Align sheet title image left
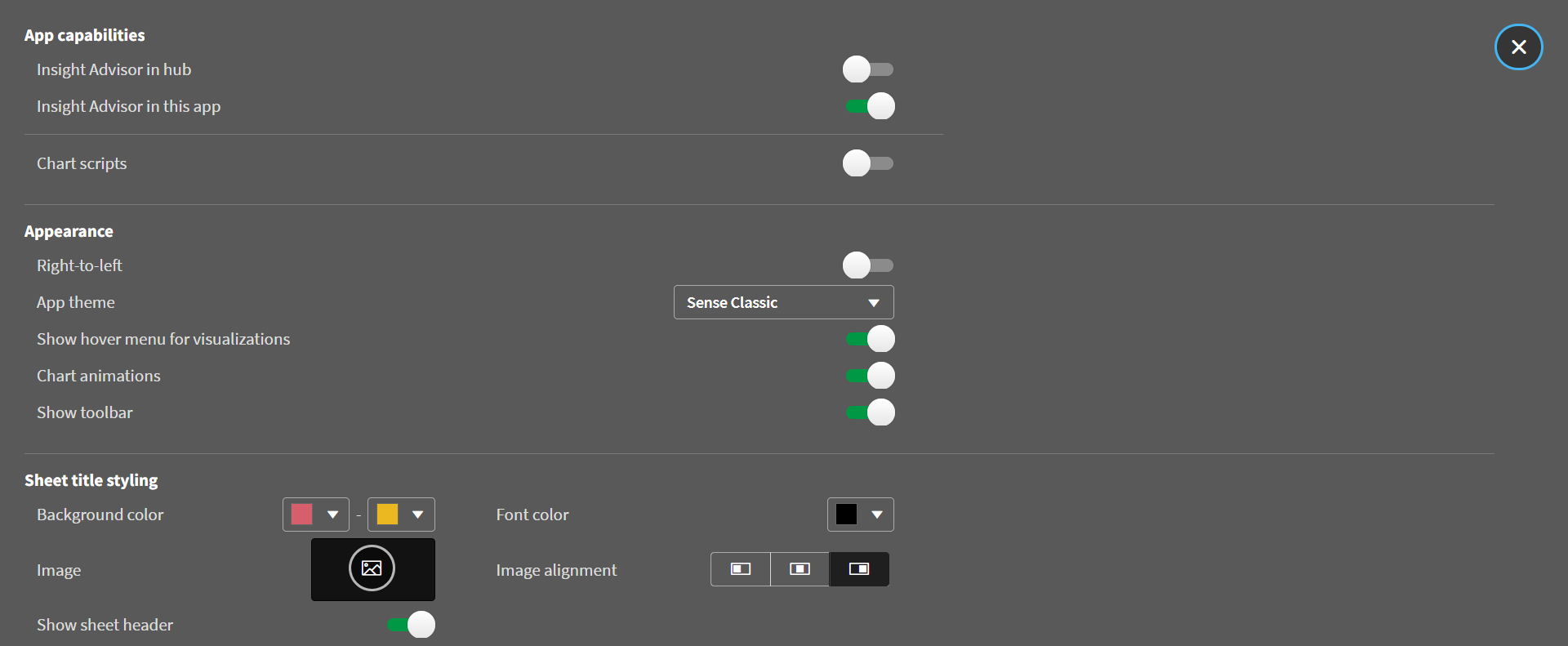The image size is (1568, 646). 741,569
